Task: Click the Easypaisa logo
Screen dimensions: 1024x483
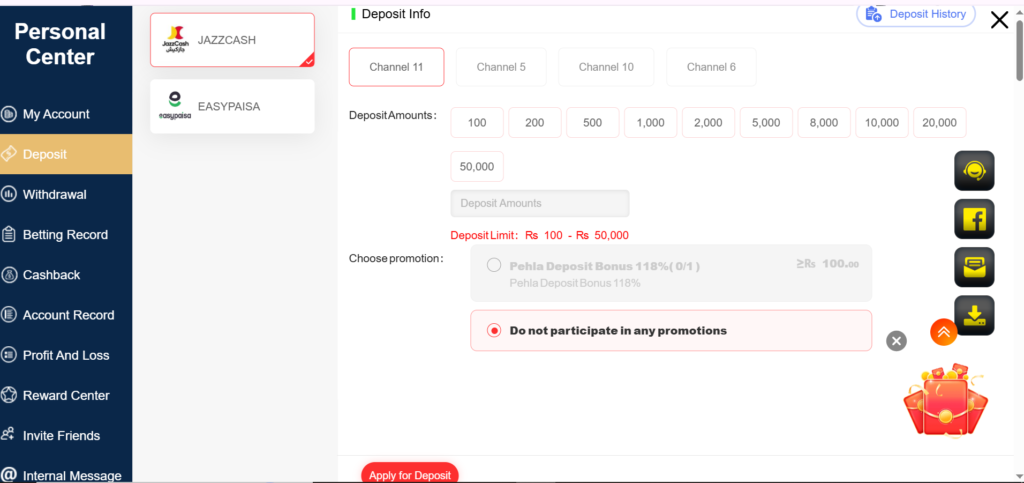Action: [x=175, y=106]
